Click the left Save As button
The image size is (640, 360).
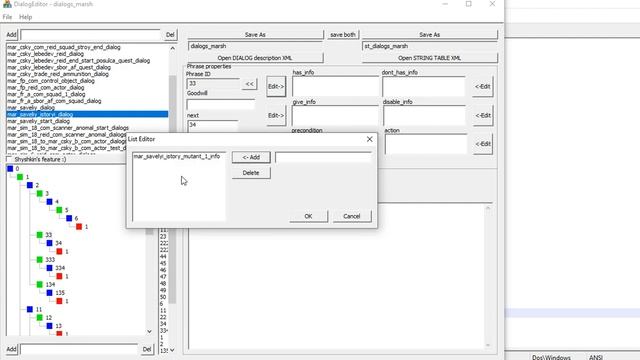[255, 35]
